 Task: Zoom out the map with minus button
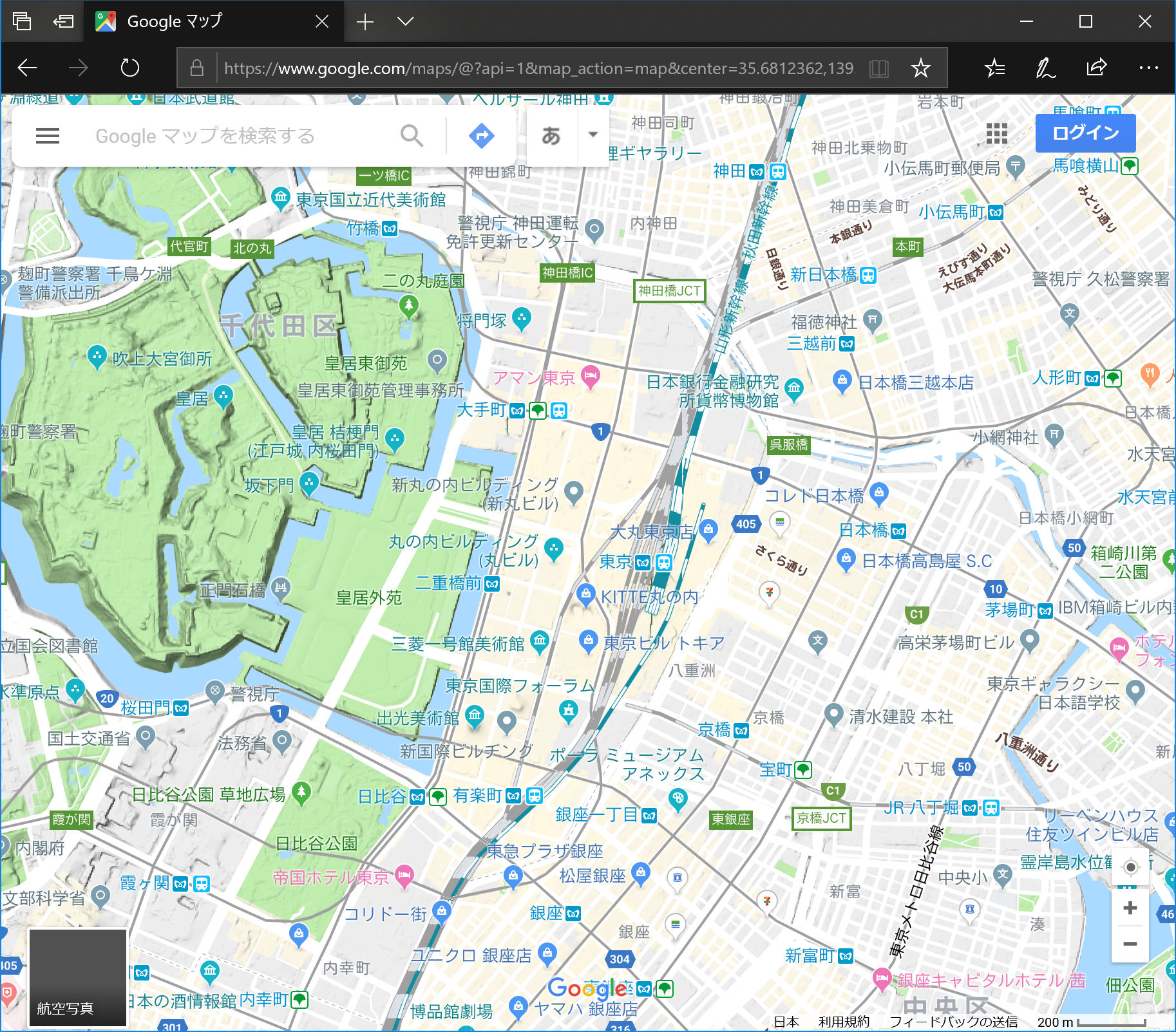[1130, 944]
